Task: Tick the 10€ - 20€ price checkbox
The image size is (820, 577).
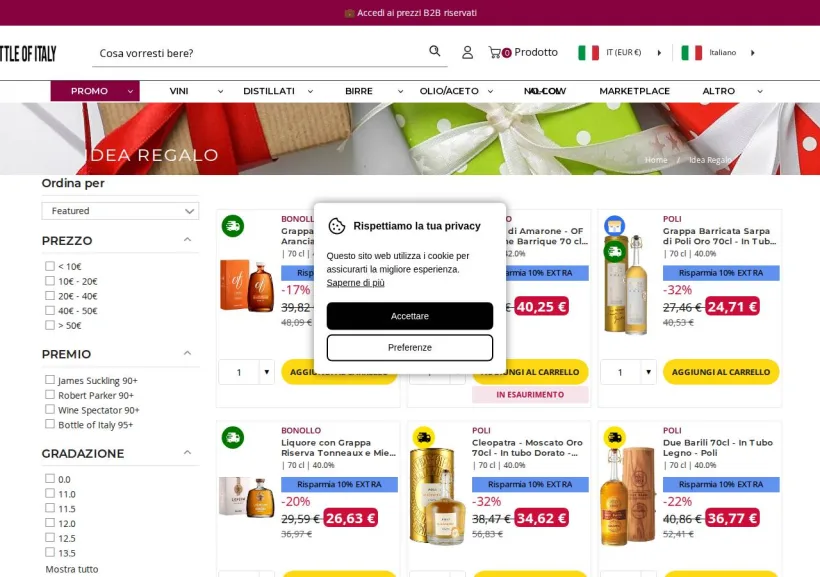Action: [50, 280]
